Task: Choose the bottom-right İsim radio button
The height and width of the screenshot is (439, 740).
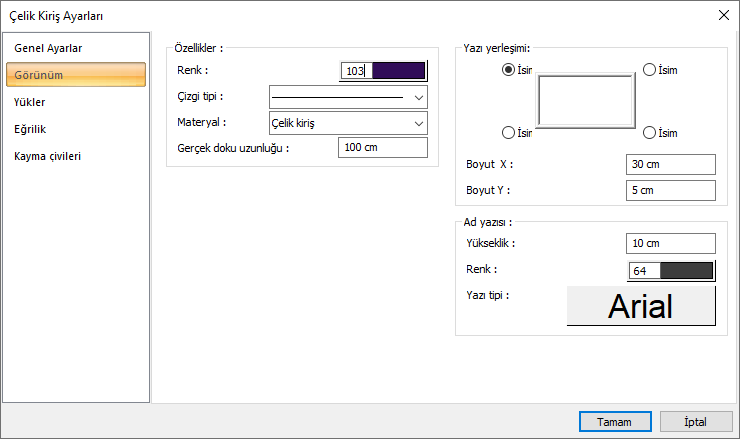Action: (649, 133)
